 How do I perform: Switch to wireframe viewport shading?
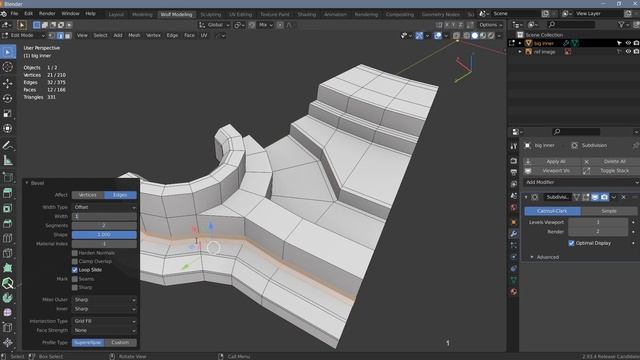[467, 36]
